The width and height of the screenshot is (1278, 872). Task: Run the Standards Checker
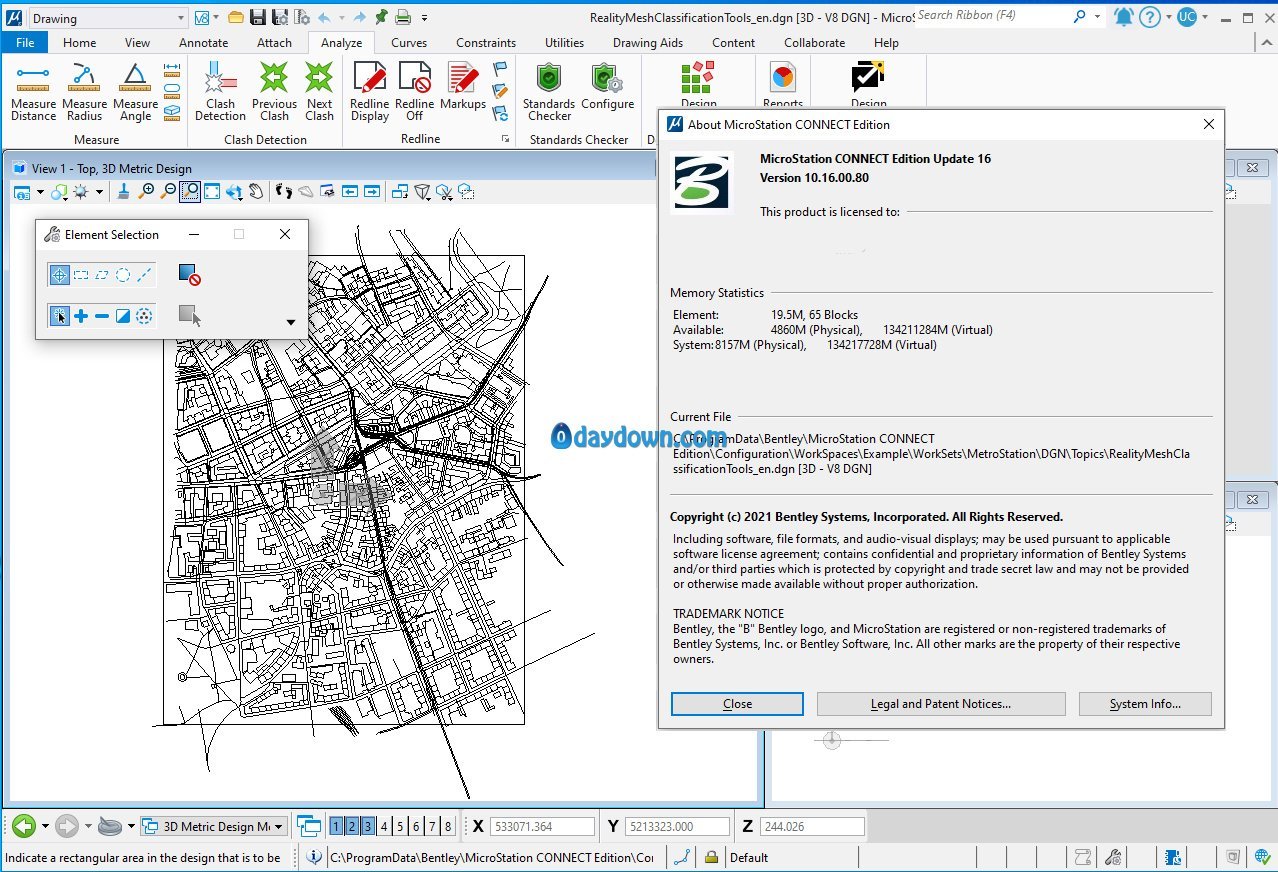(x=549, y=92)
